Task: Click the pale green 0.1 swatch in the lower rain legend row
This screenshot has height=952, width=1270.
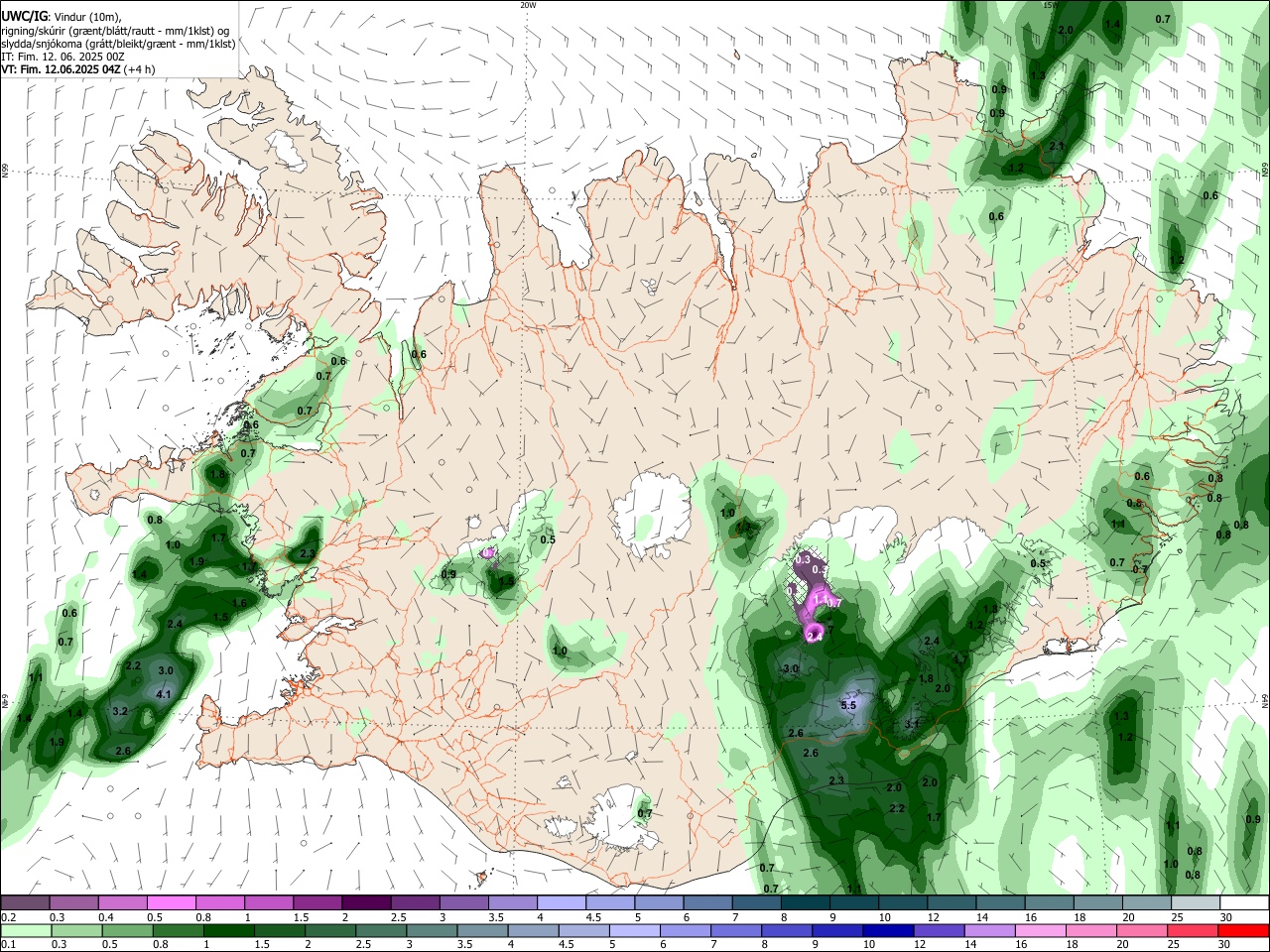Action: 25,930
